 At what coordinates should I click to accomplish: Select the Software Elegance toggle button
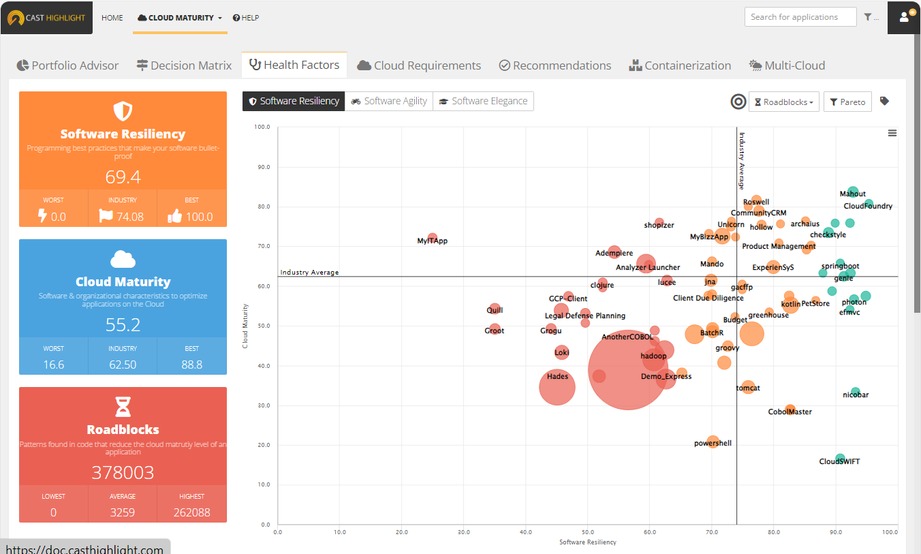pyautogui.click(x=483, y=101)
